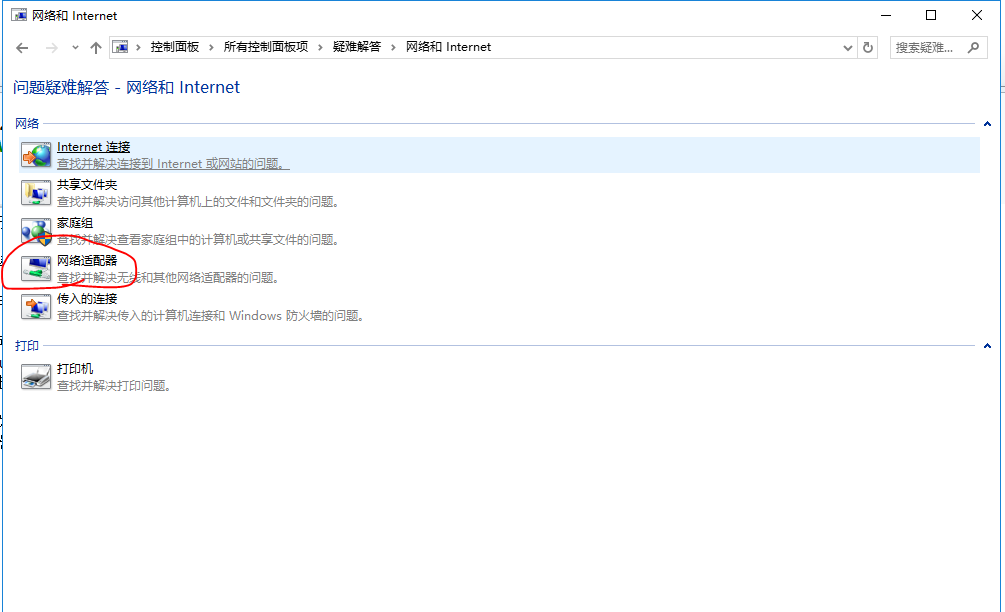Open the address bar dropdown arrow
The width and height of the screenshot is (1005, 612).
click(847, 46)
